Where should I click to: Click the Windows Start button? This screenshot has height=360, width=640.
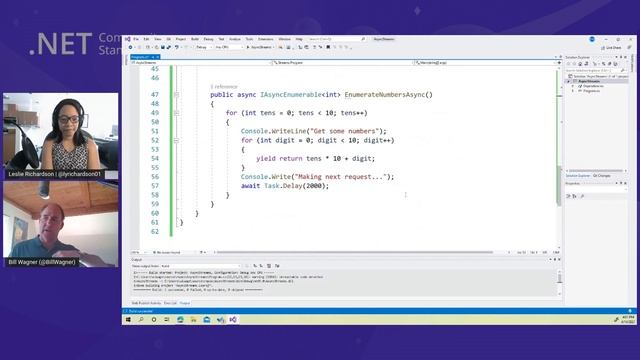click(128, 320)
